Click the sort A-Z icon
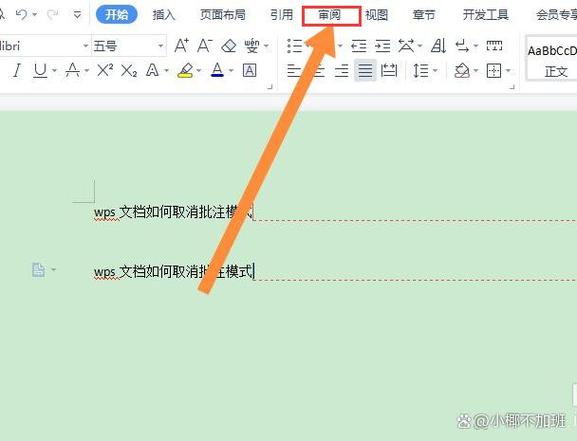 [438, 46]
